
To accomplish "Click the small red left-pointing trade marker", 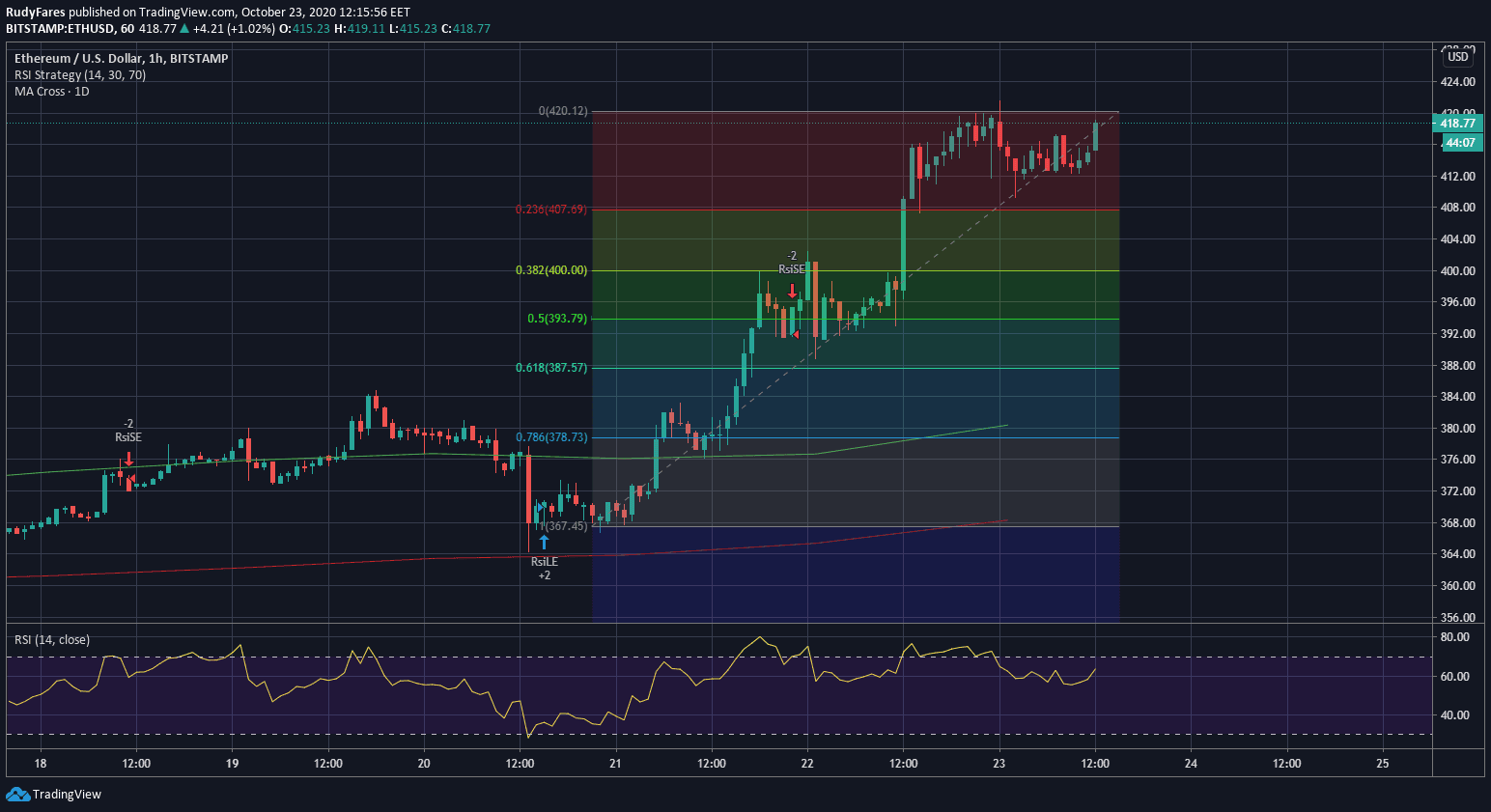I will pyautogui.click(x=795, y=334).
